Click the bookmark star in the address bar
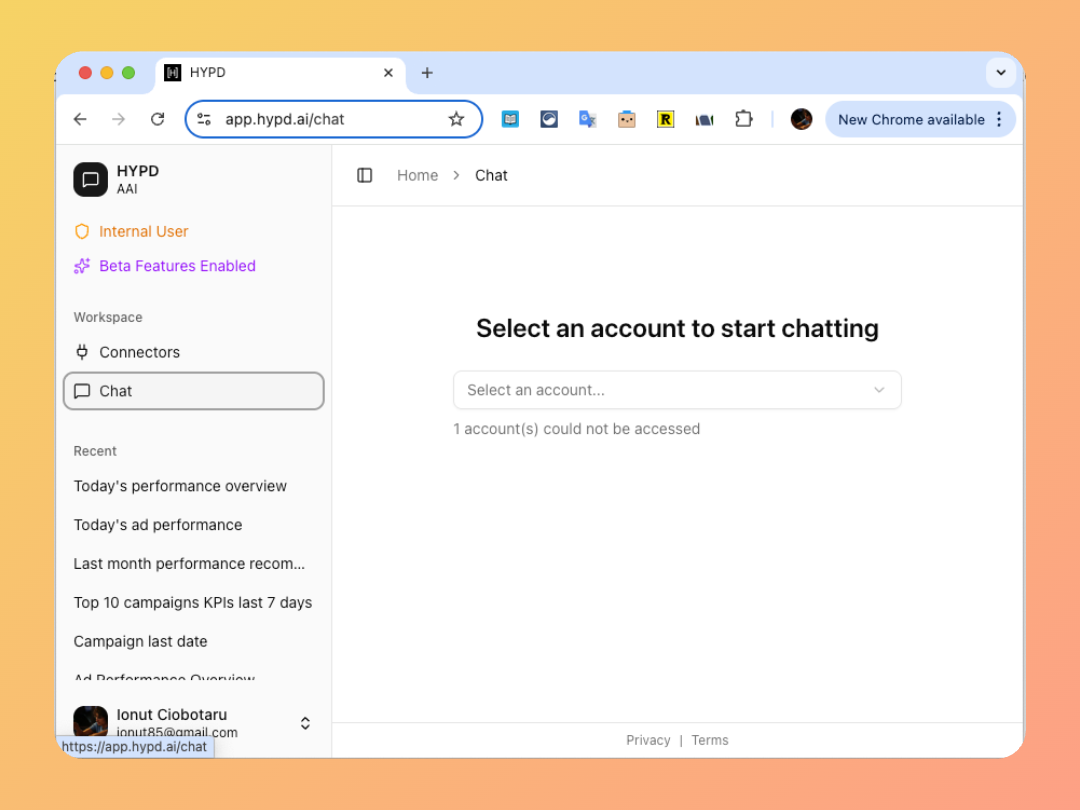 (457, 118)
